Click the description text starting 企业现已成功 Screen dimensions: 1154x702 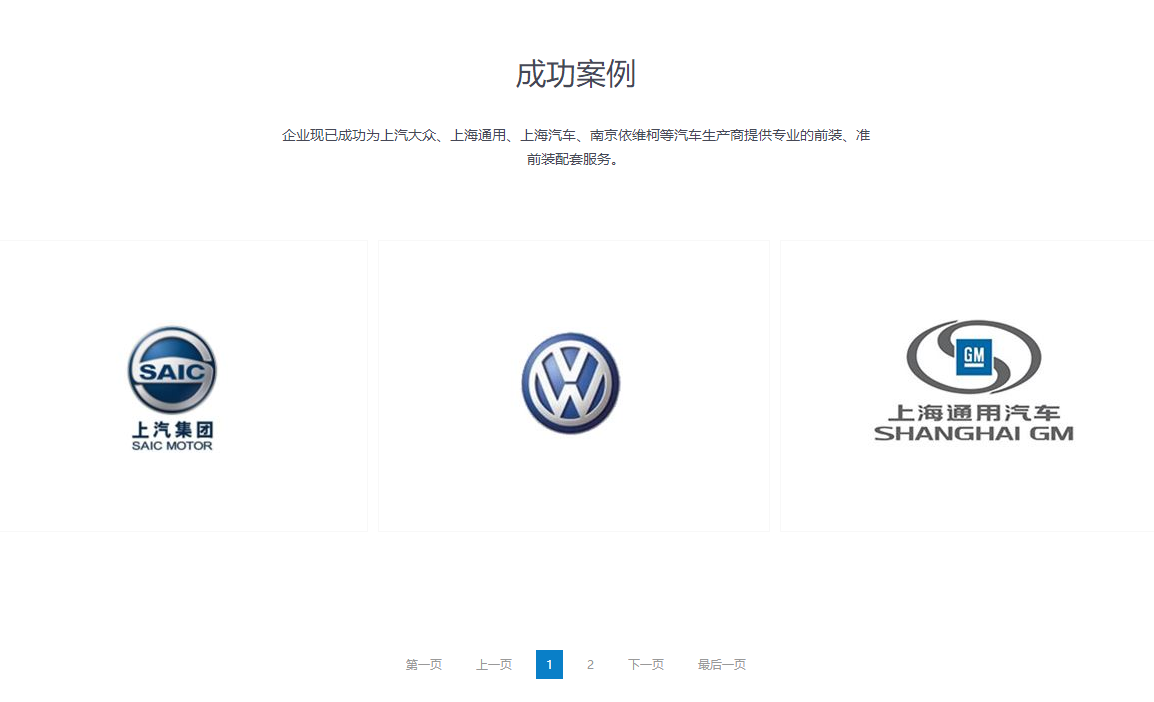(576, 147)
